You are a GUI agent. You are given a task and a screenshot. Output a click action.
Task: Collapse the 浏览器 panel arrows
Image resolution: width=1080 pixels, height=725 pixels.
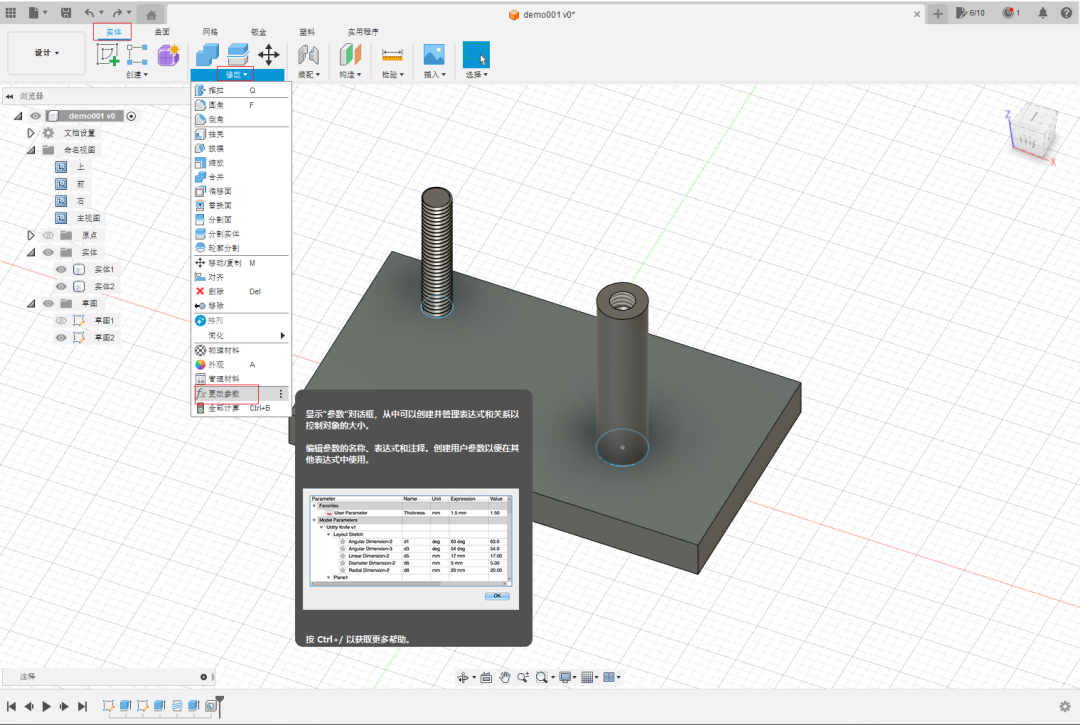click(x=10, y=96)
